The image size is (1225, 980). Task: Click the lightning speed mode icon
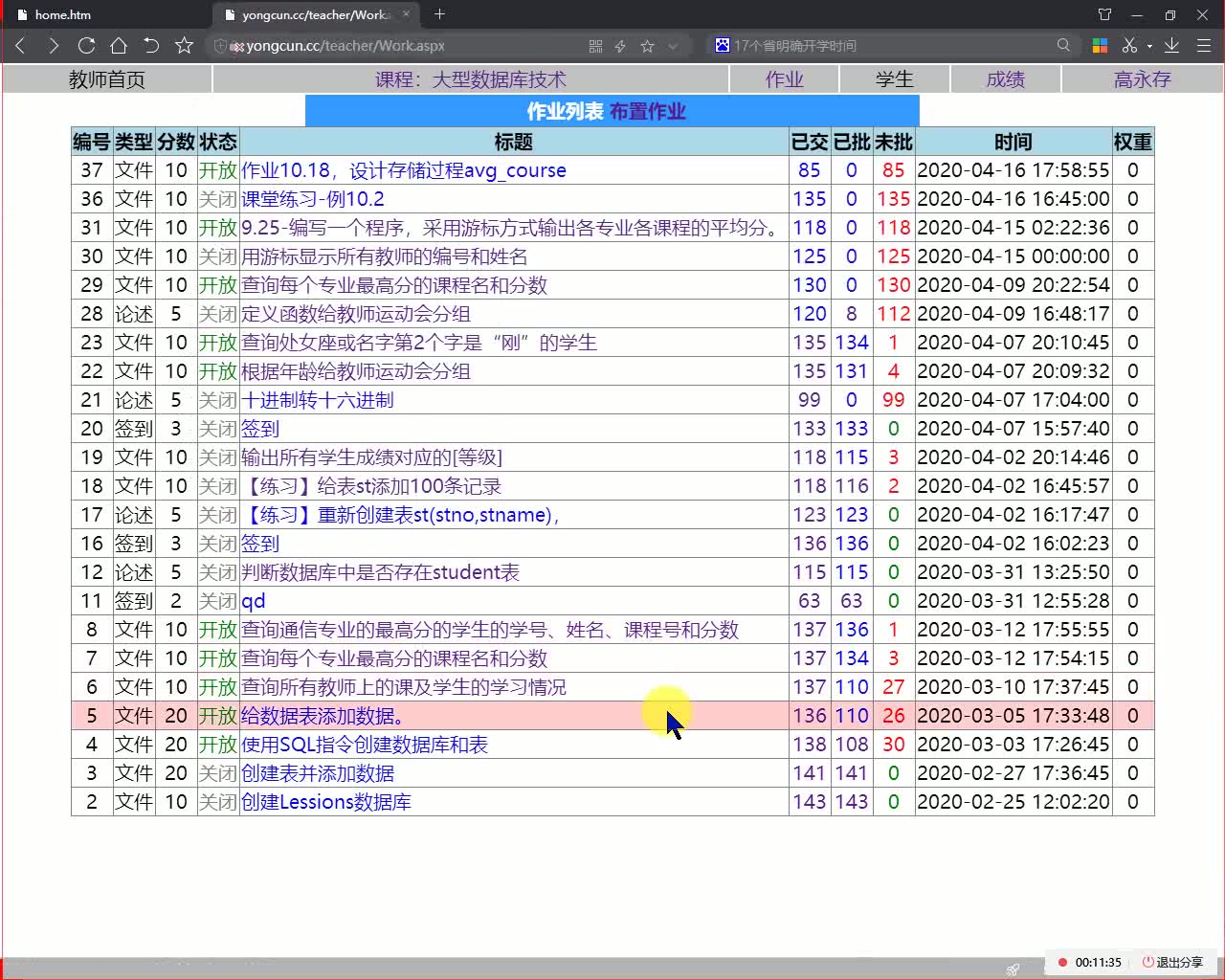tap(620, 46)
